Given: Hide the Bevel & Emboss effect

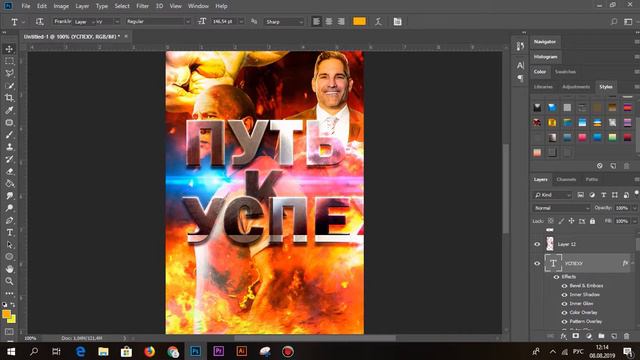Looking at the screenshot, I should point(564,286).
